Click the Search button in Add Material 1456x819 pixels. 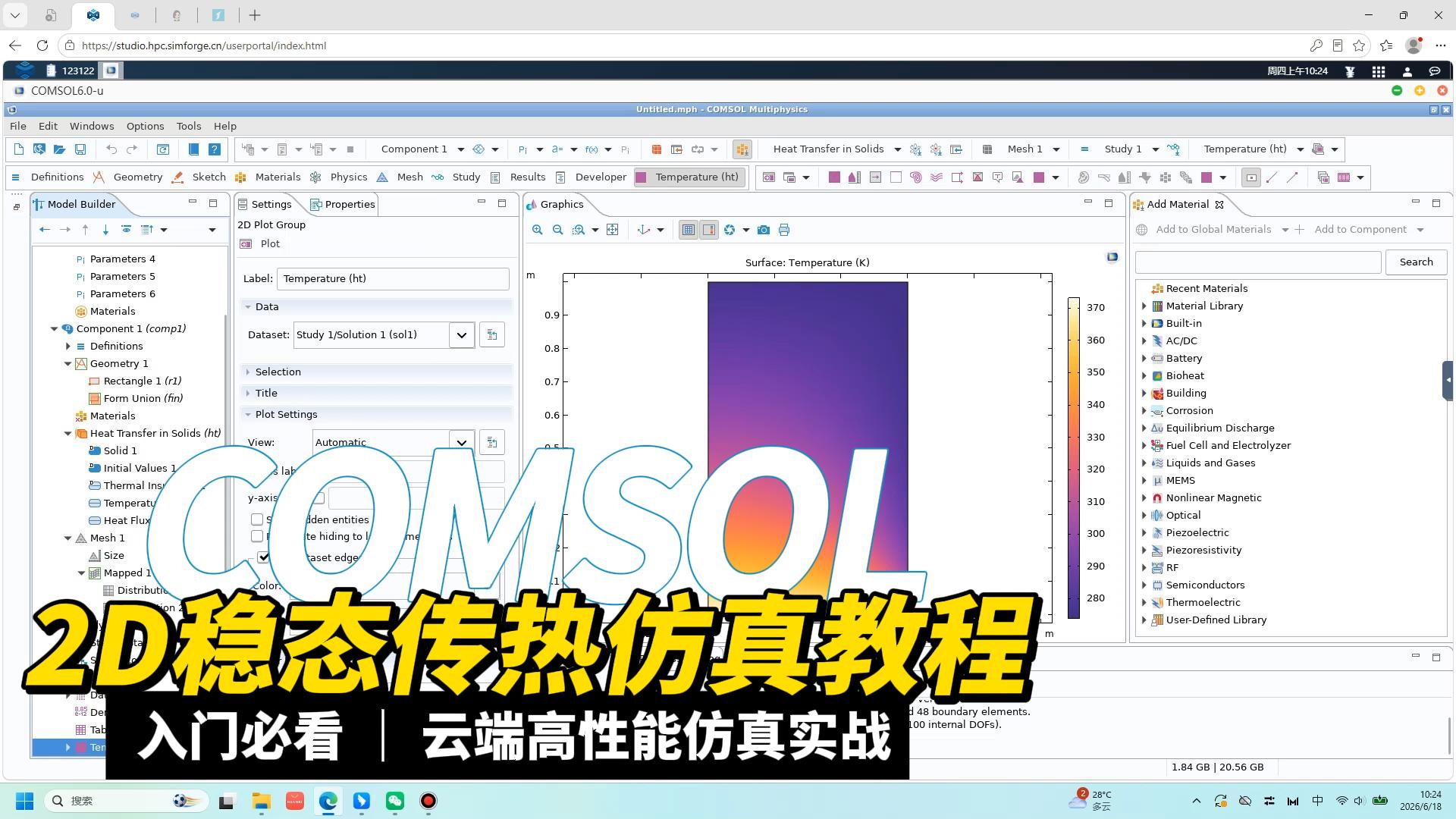coord(1416,262)
